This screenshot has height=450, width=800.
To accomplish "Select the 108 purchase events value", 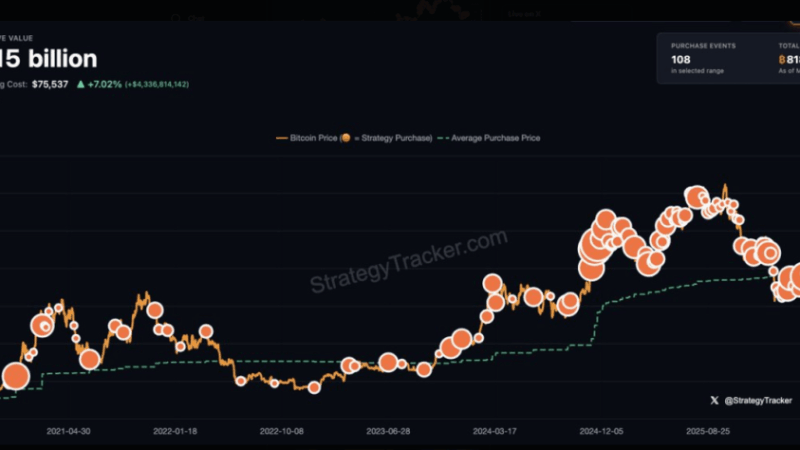I will coord(681,60).
